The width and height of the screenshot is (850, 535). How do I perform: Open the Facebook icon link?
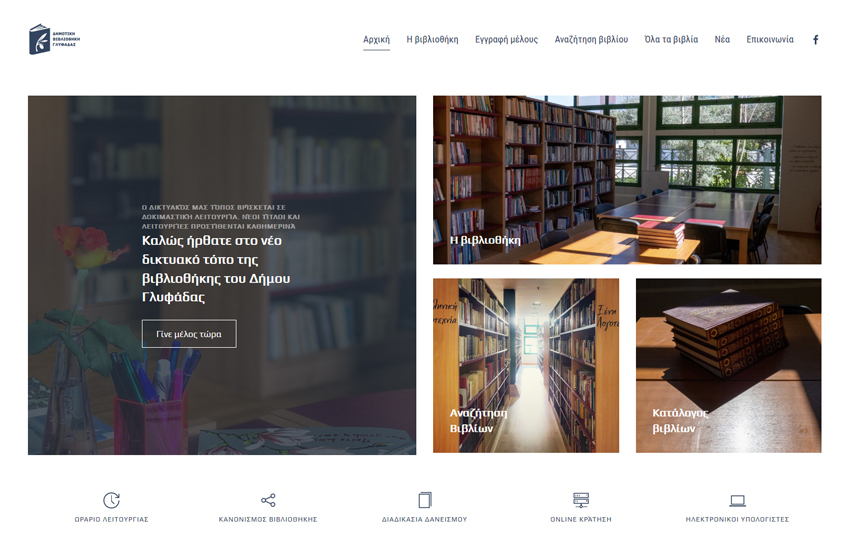pyautogui.click(x=815, y=40)
